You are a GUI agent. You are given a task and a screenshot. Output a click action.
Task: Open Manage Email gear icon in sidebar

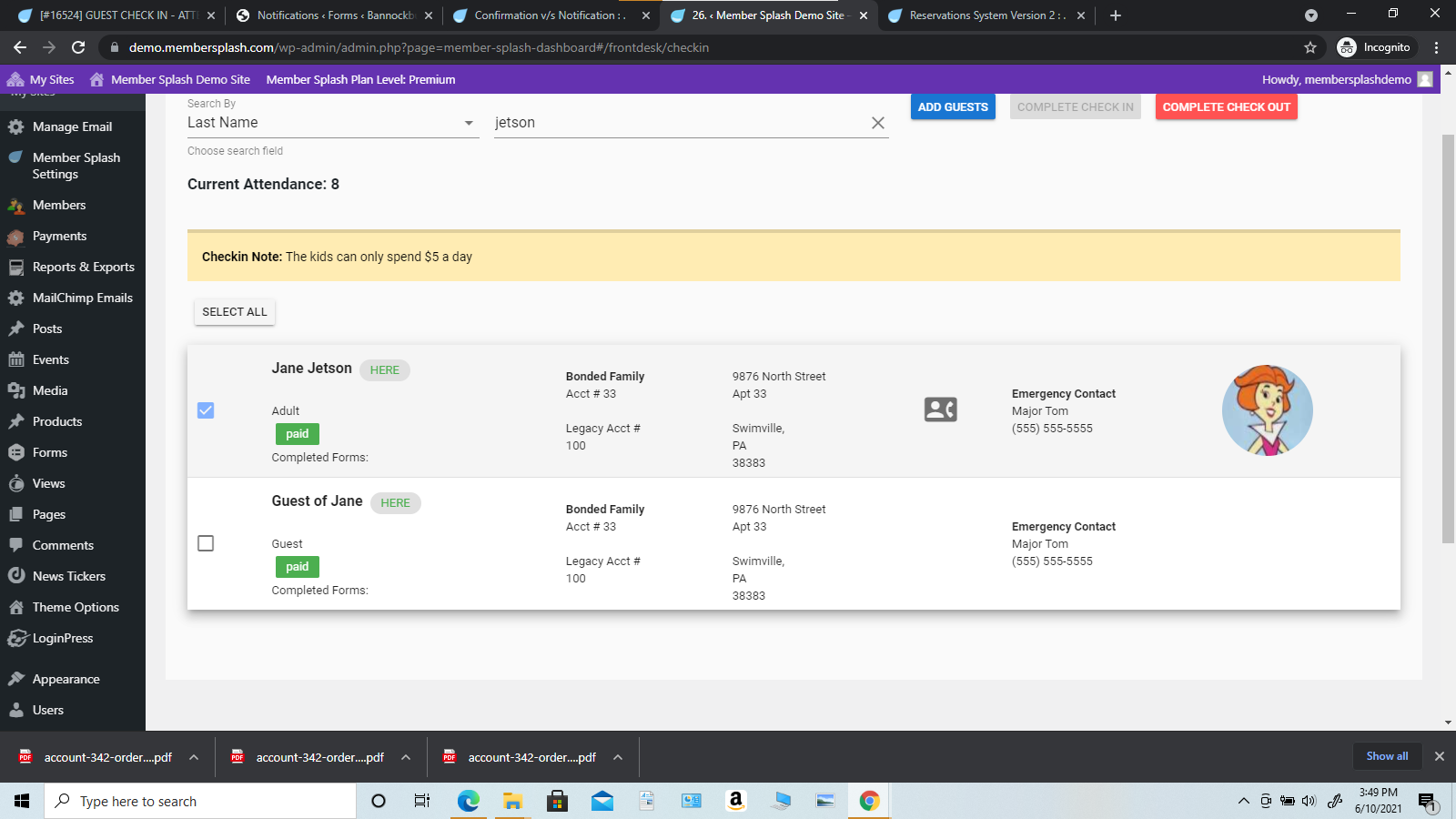(15, 126)
